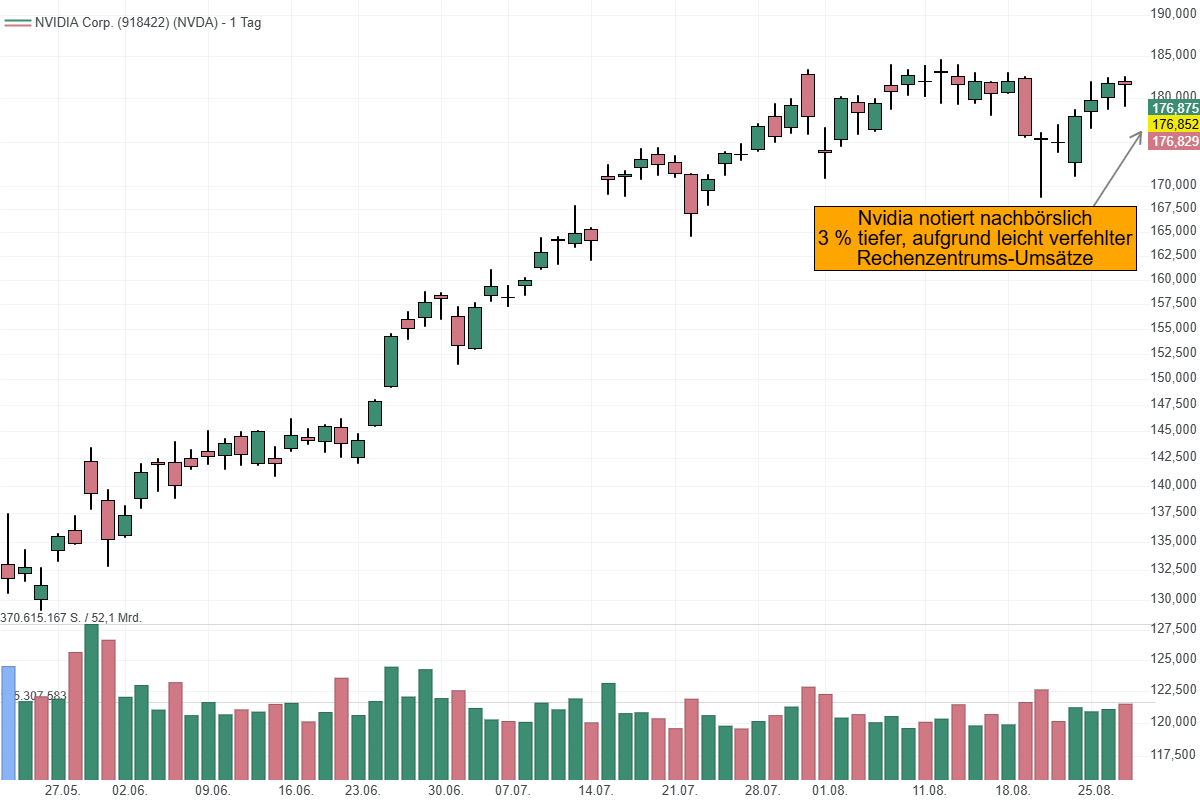Select the 25.08. date on time axis

[x=1095, y=790]
